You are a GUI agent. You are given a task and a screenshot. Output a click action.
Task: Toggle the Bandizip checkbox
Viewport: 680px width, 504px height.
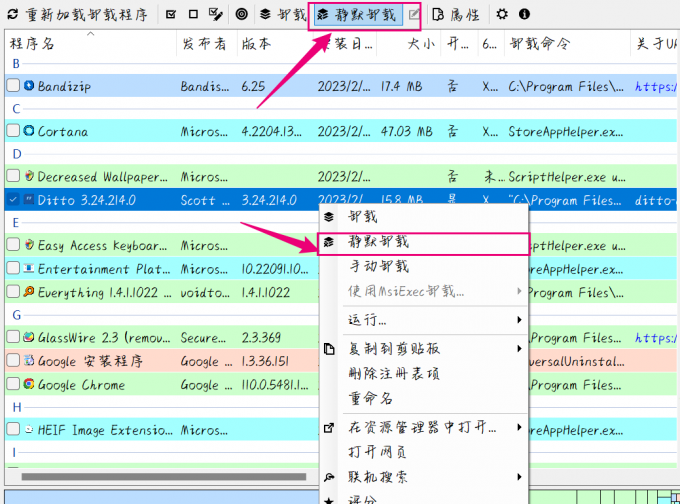click(x=13, y=85)
